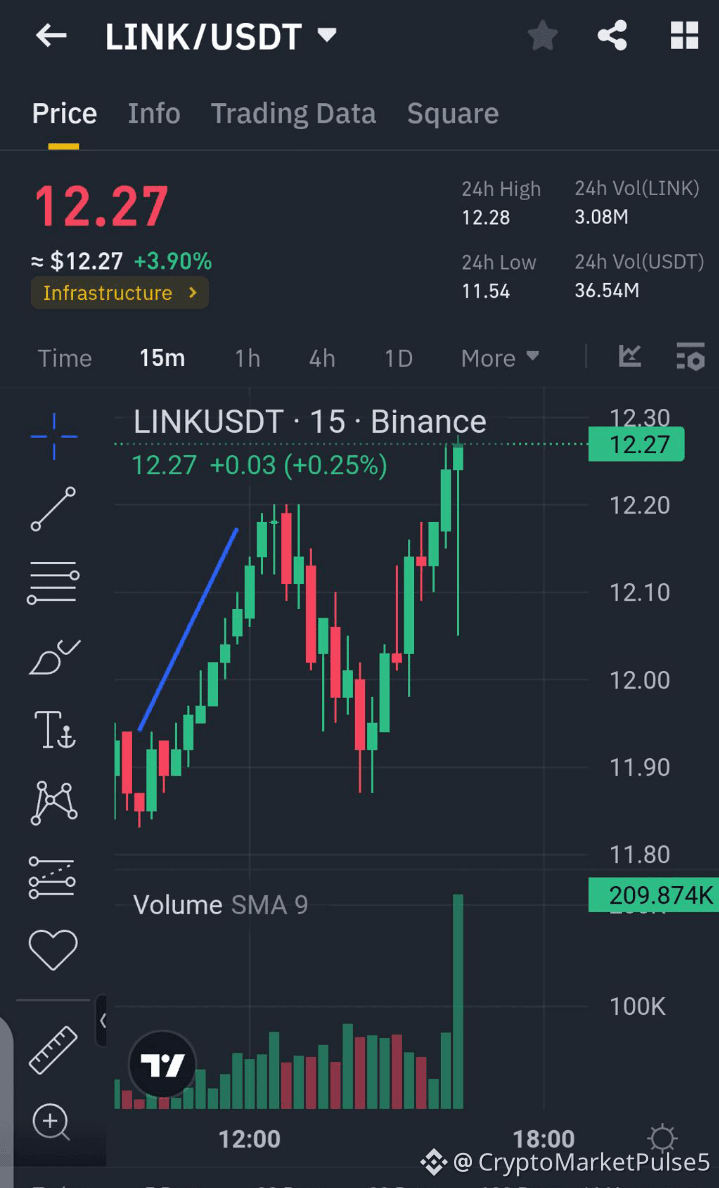719x1188 pixels.
Task: Select the forecast projection tool
Action: click(52, 877)
